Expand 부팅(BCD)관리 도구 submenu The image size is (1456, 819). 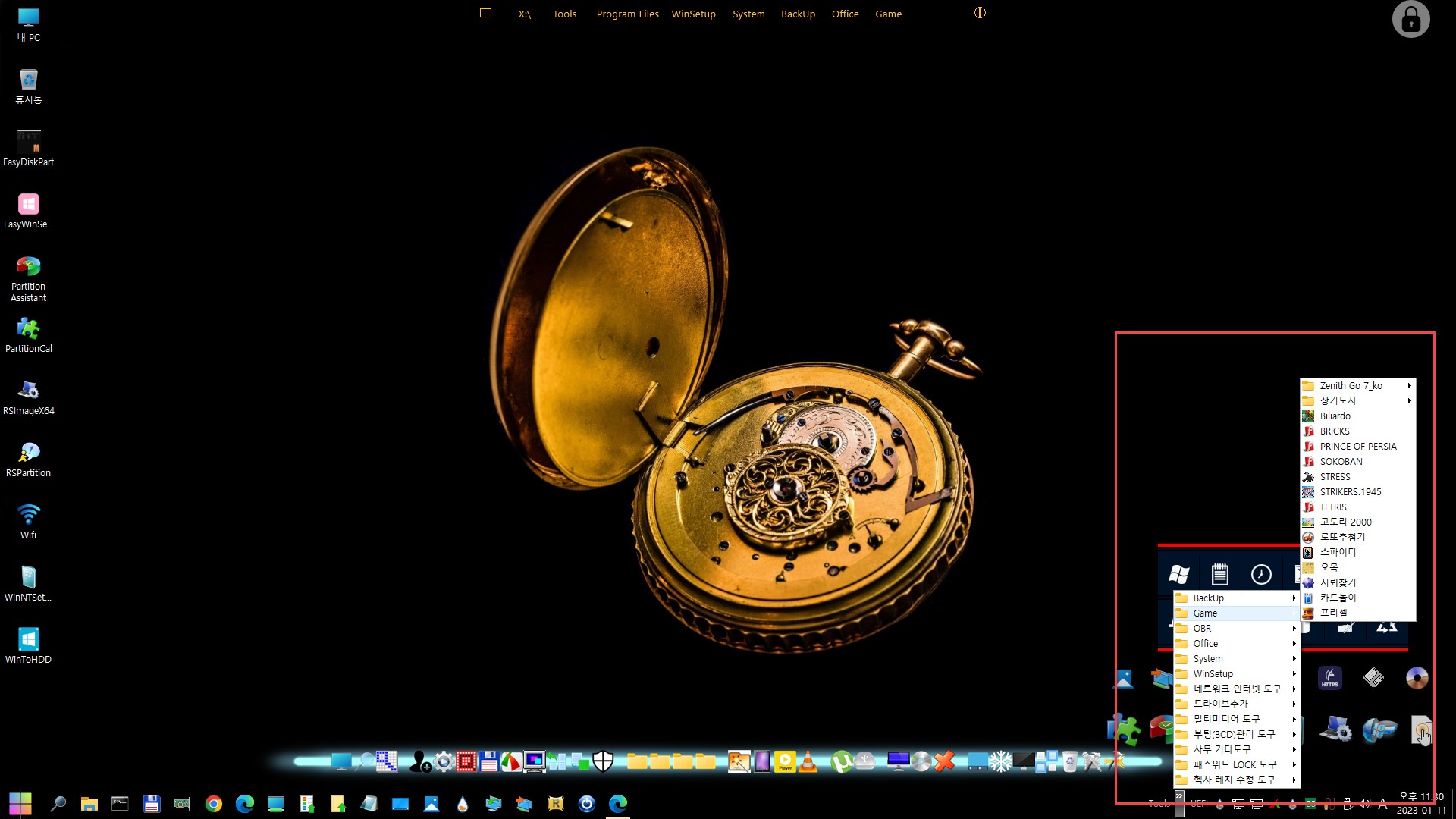pyautogui.click(x=1237, y=734)
